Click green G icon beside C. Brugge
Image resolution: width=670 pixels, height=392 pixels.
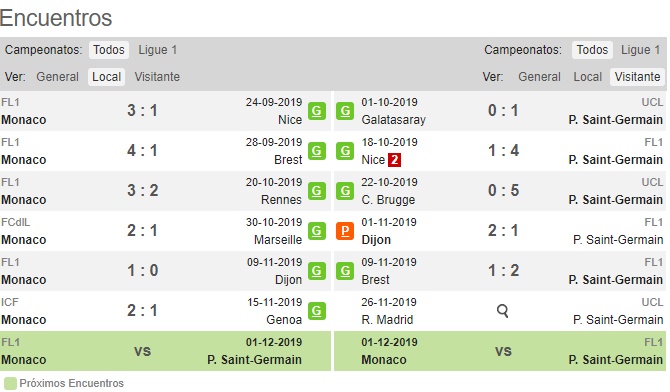click(x=344, y=191)
